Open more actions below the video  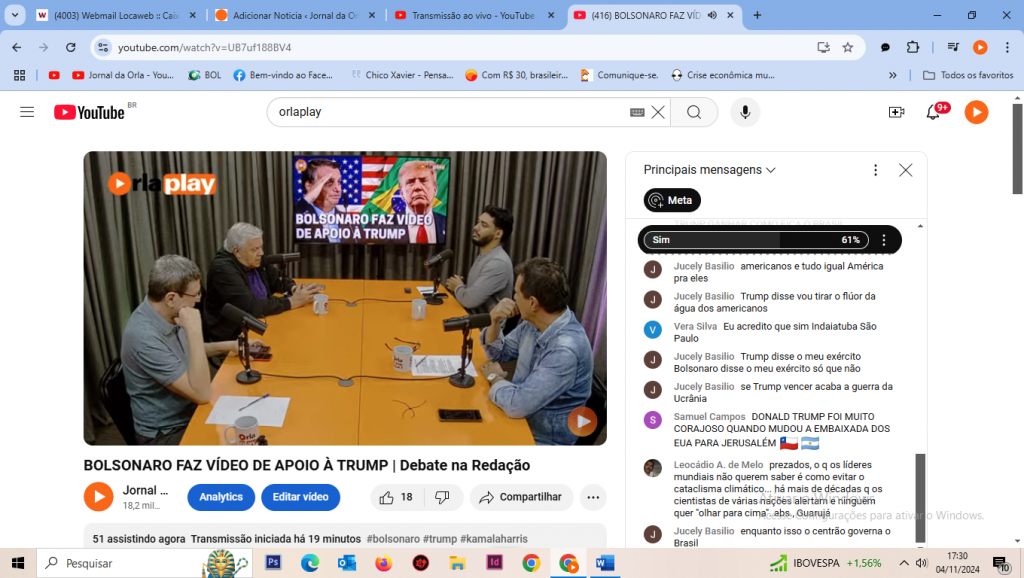click(x=593, y=498)
